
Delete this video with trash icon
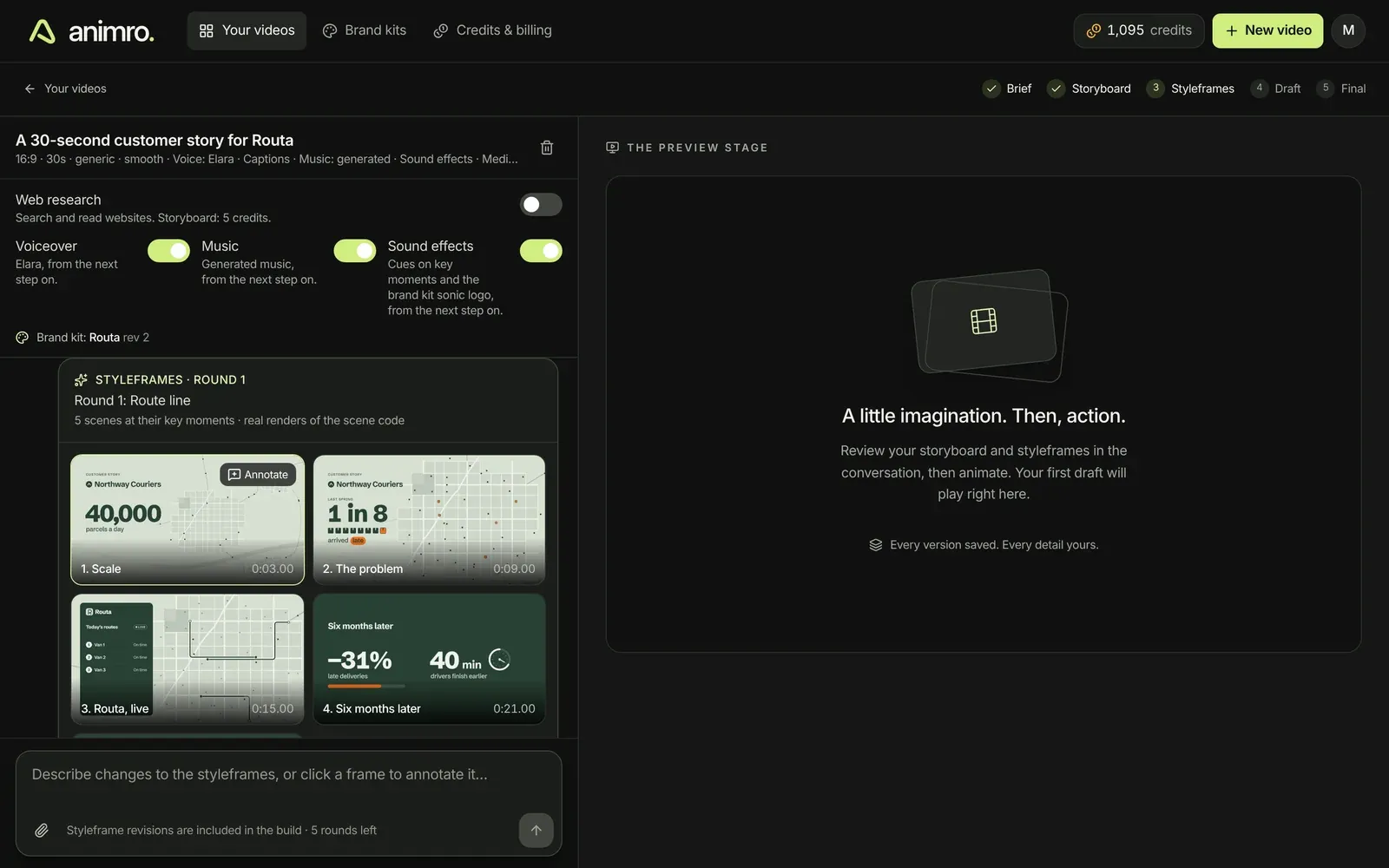tap(547, 148)
